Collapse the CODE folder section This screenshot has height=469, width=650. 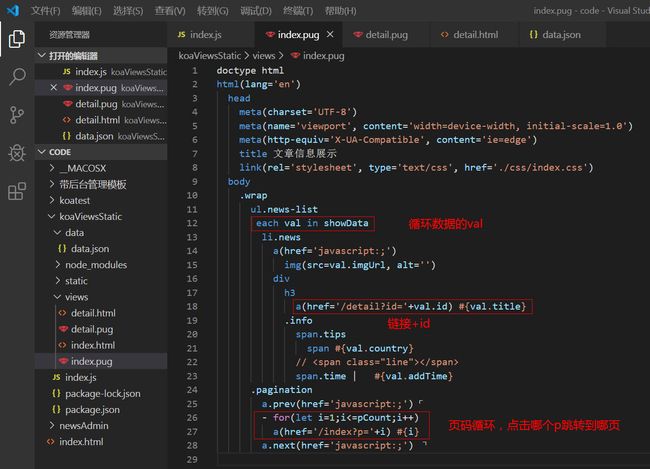click(101, 152)
